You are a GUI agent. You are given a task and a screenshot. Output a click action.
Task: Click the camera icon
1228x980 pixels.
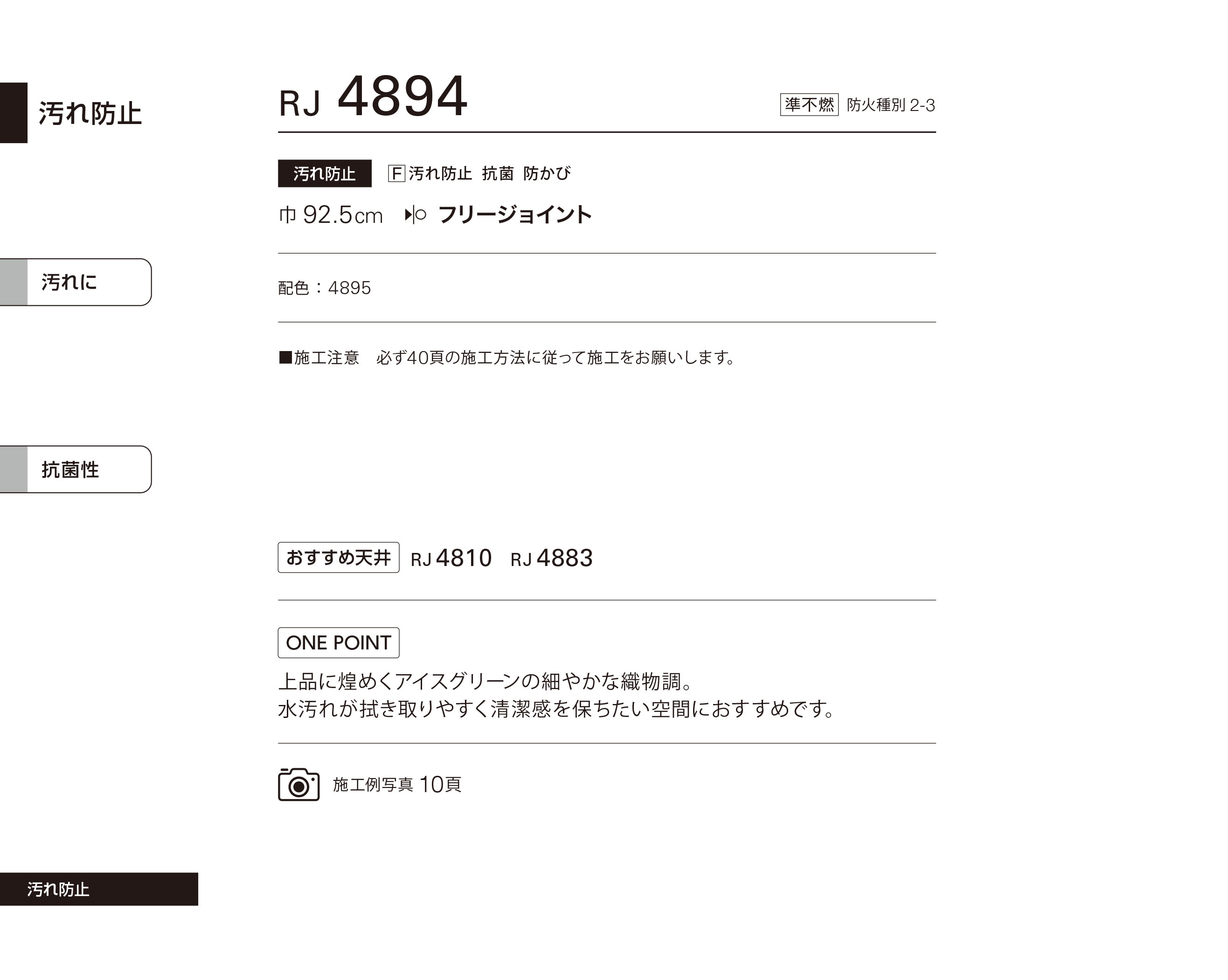tap(298, 784)
